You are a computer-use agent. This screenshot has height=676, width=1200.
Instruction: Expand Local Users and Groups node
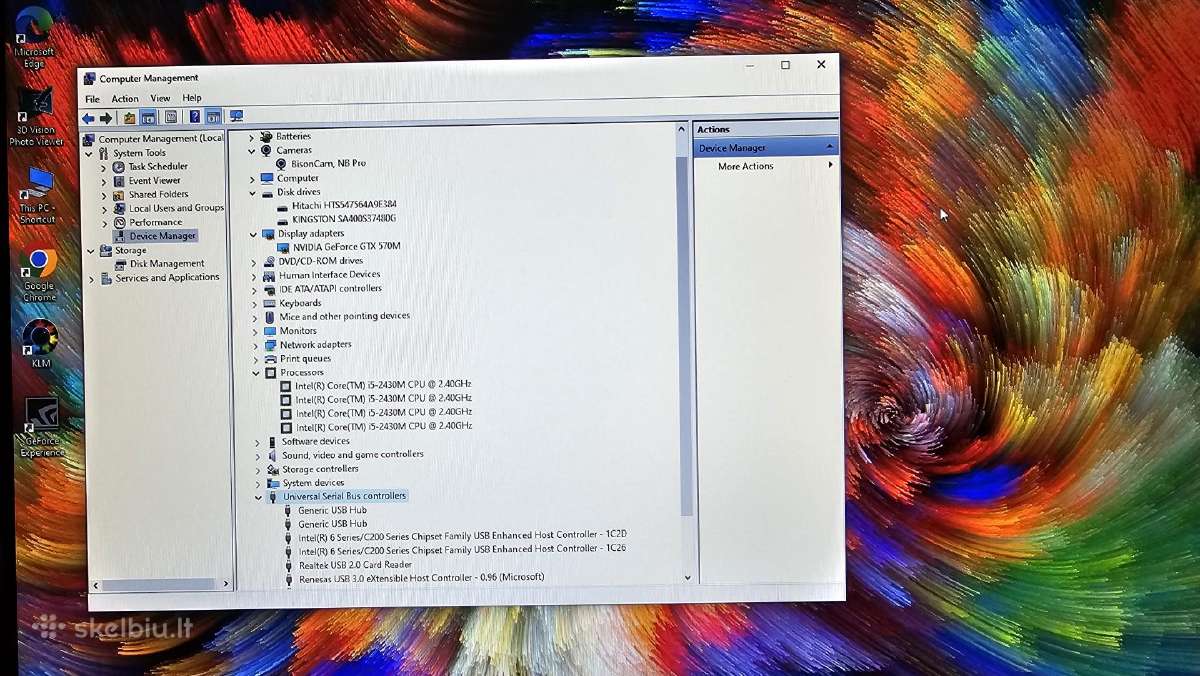103,209
